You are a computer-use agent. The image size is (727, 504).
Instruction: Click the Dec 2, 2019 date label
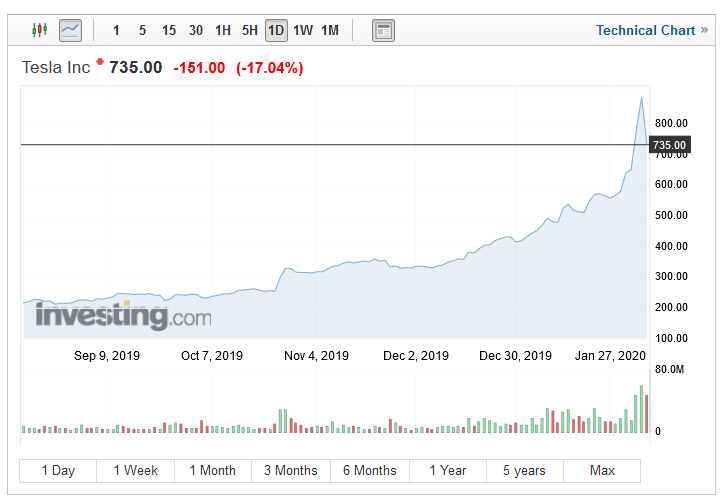tap(416, 356)
